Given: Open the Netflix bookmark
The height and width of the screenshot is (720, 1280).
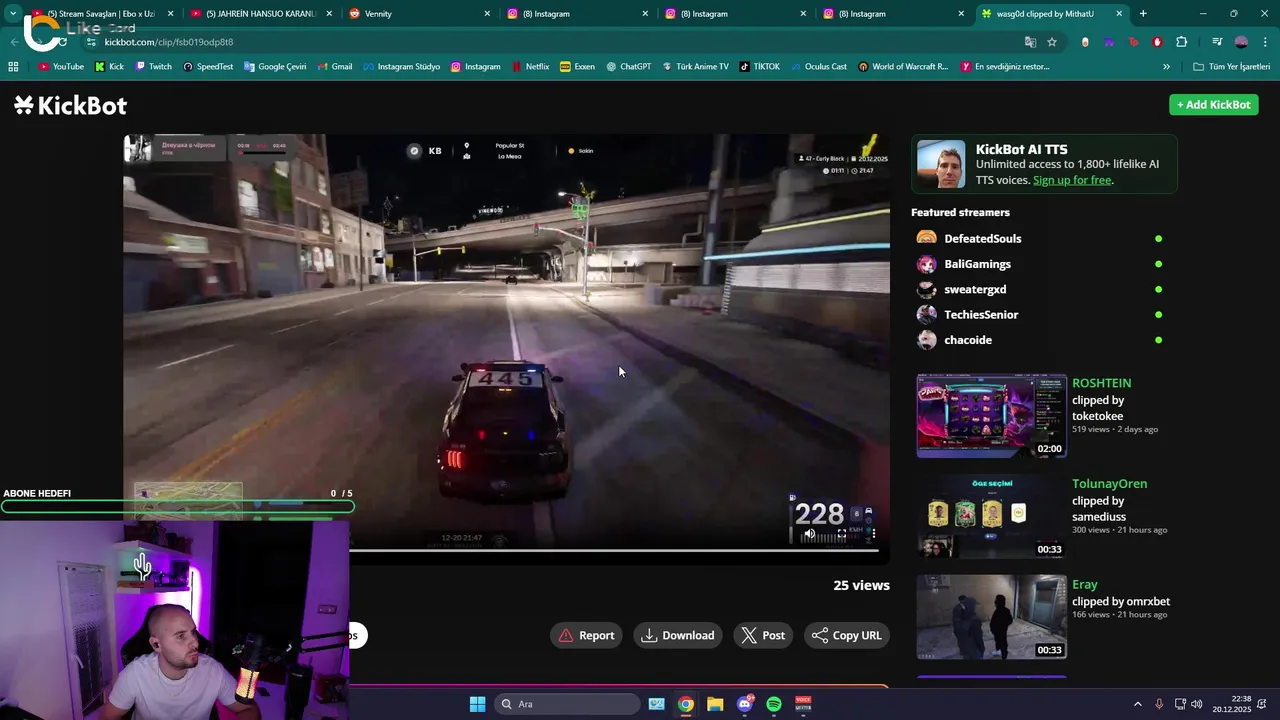Looking at the screenshot, I should coord(530,67).
